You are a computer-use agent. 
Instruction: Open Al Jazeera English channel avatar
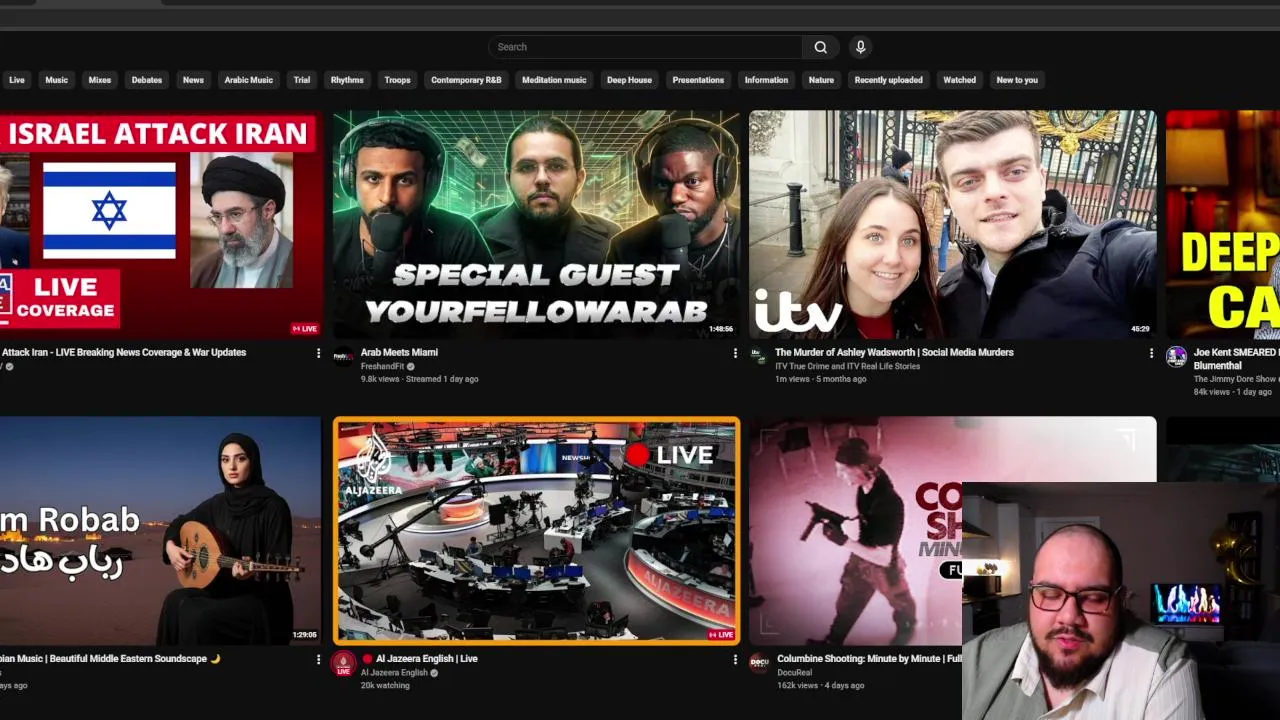(x=343, y=663)
